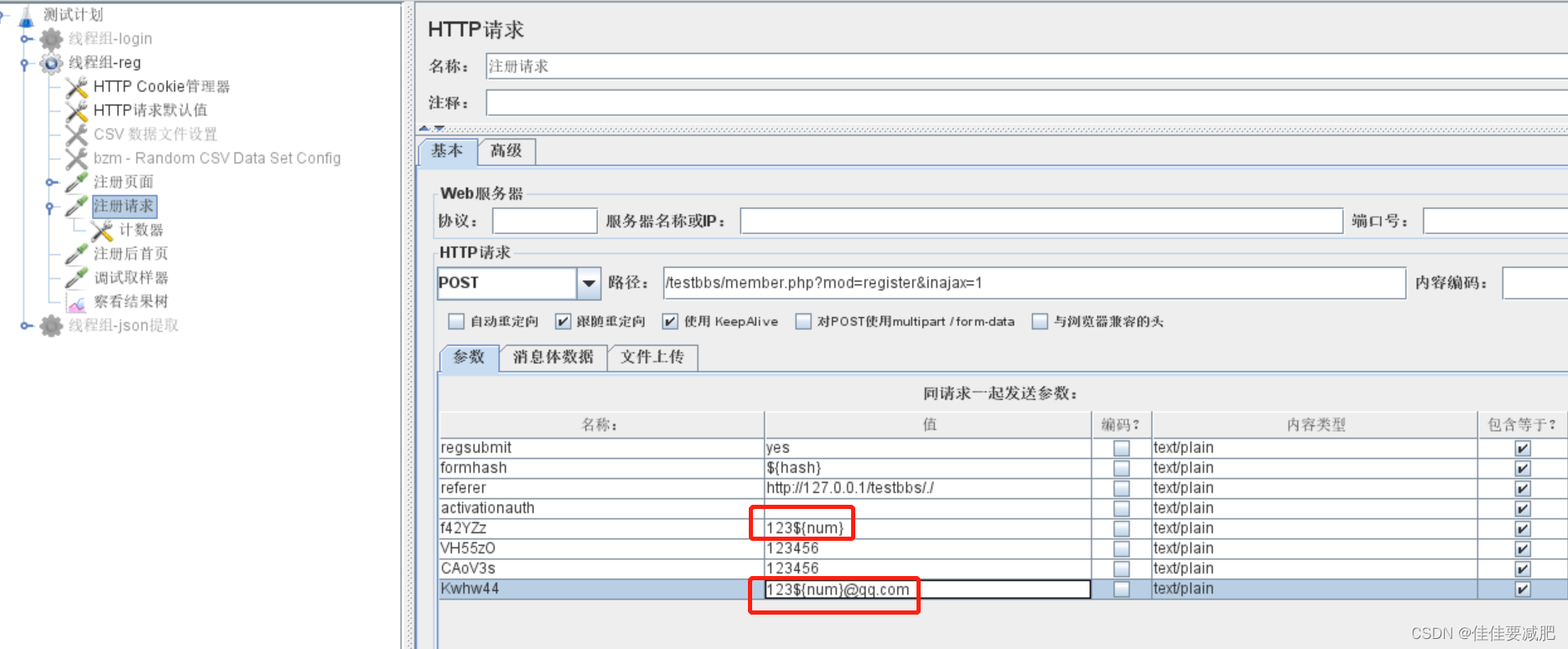Click the 注册请求 sampler pipette icon
The width and height of the screenshot is (1568, 649).
(76, 205)
